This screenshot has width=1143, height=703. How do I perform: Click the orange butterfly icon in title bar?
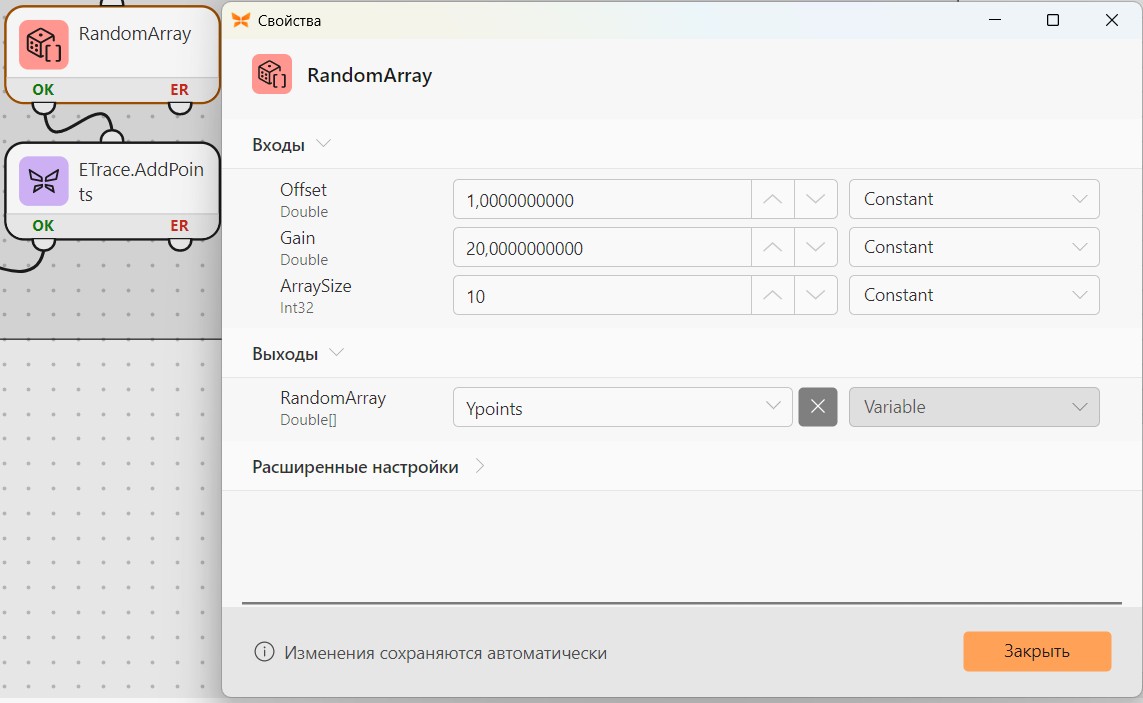coord(241,20)
